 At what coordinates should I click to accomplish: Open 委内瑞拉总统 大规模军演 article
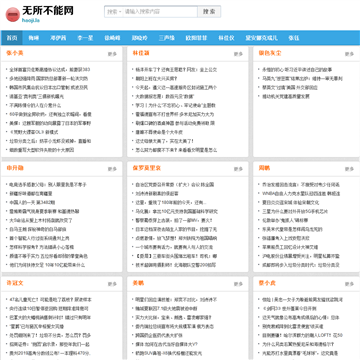175,327
